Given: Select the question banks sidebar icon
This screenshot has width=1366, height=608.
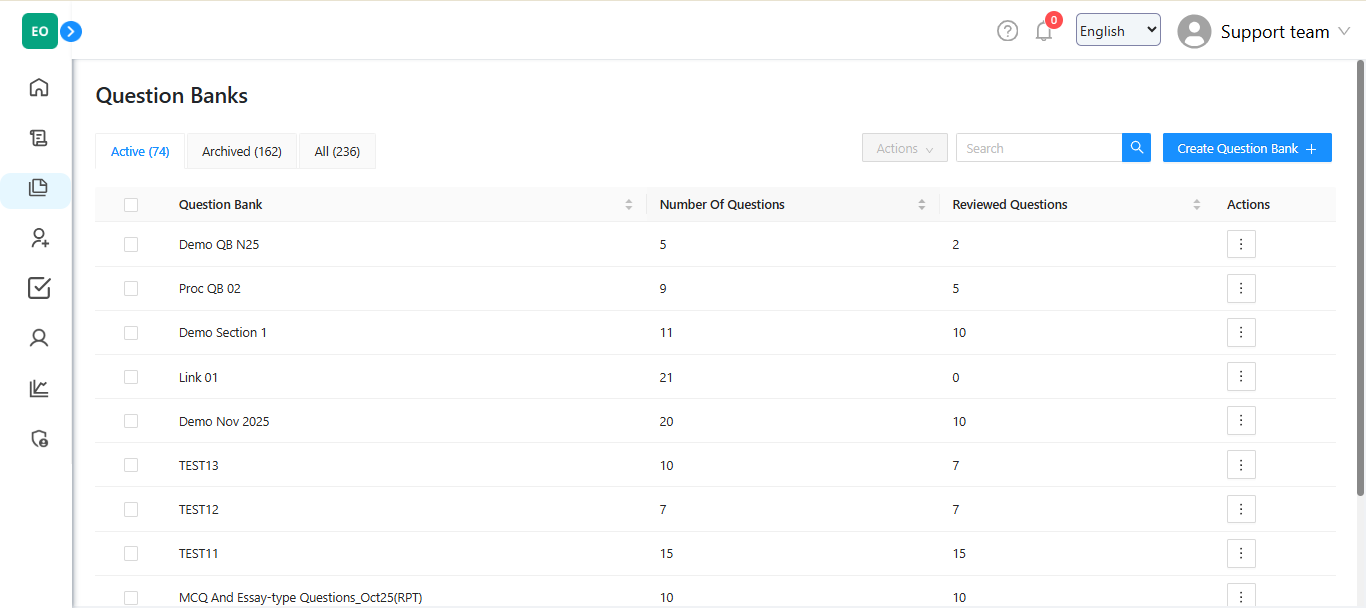Looking at the screenshot, I should click(39, 188).
